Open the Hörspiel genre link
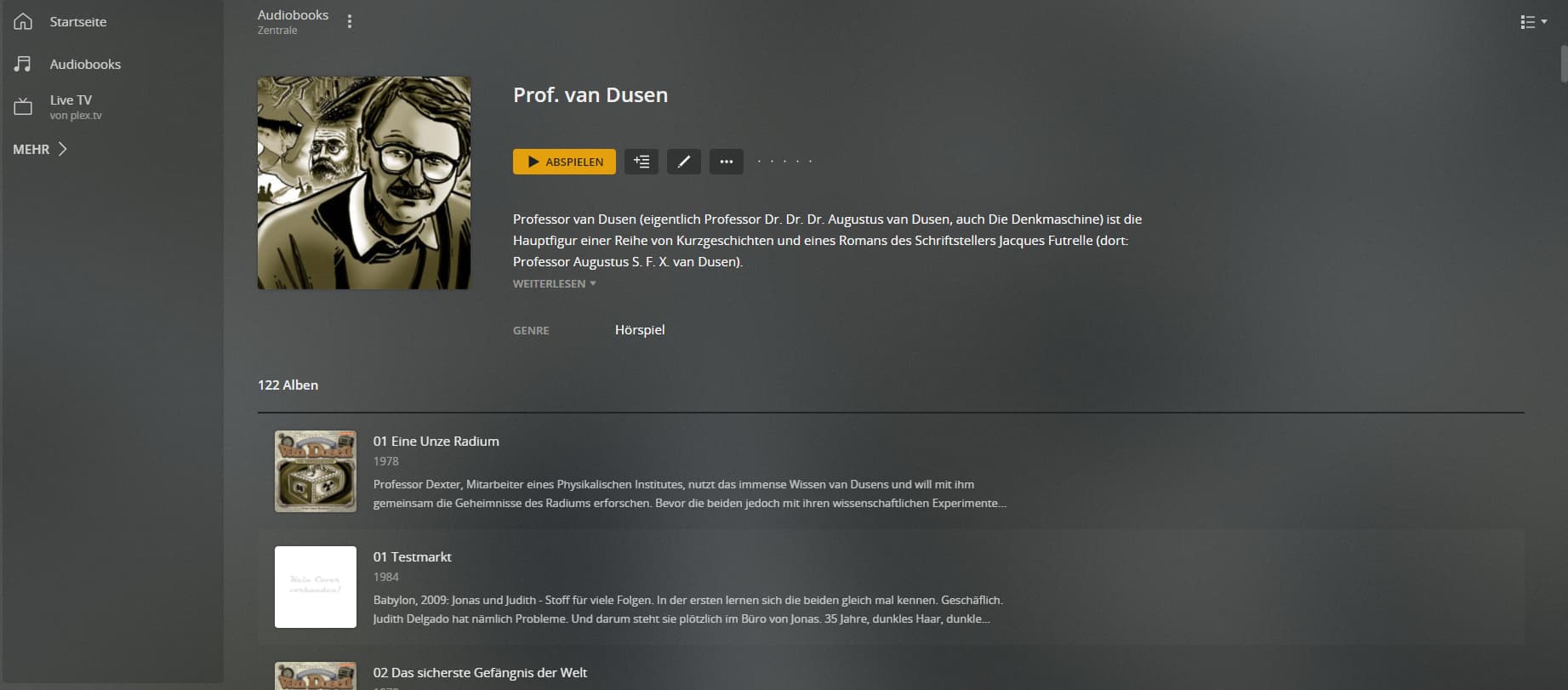Screen dimensions: 1568x690 click(640, 329)
